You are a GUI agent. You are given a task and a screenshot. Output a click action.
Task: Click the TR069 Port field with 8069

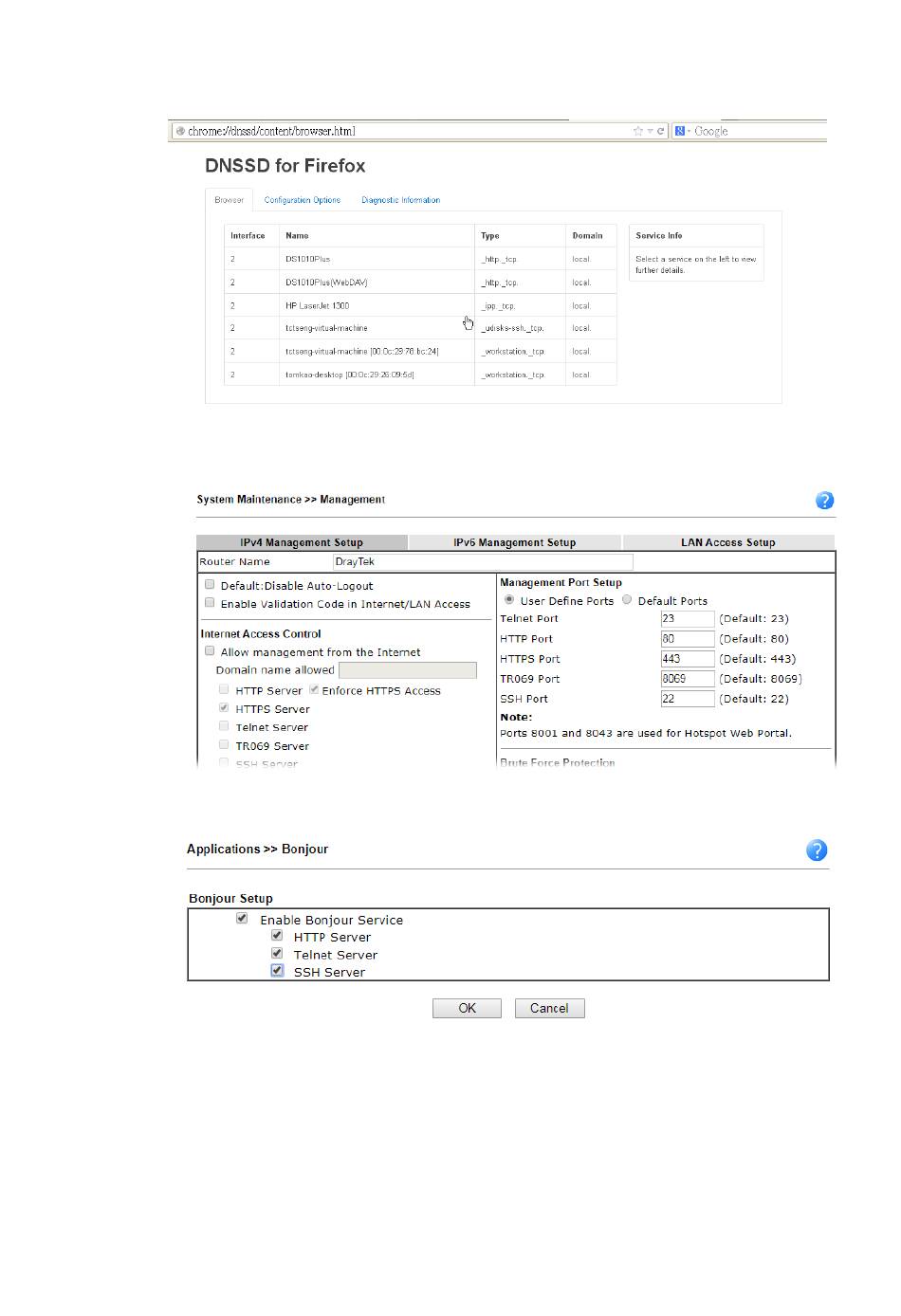coord(688,678)
